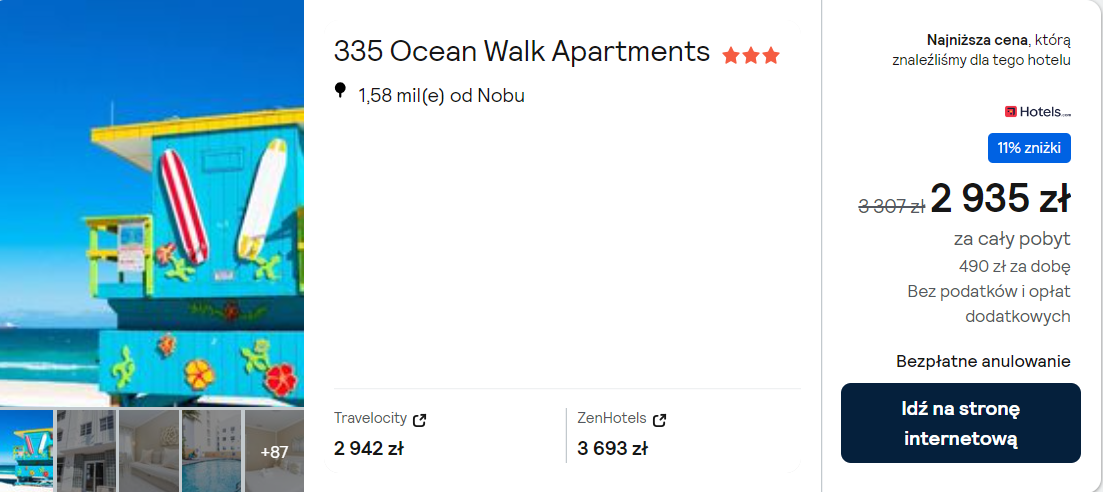Click the ZenHotels external link icon

tap(660, 419)
